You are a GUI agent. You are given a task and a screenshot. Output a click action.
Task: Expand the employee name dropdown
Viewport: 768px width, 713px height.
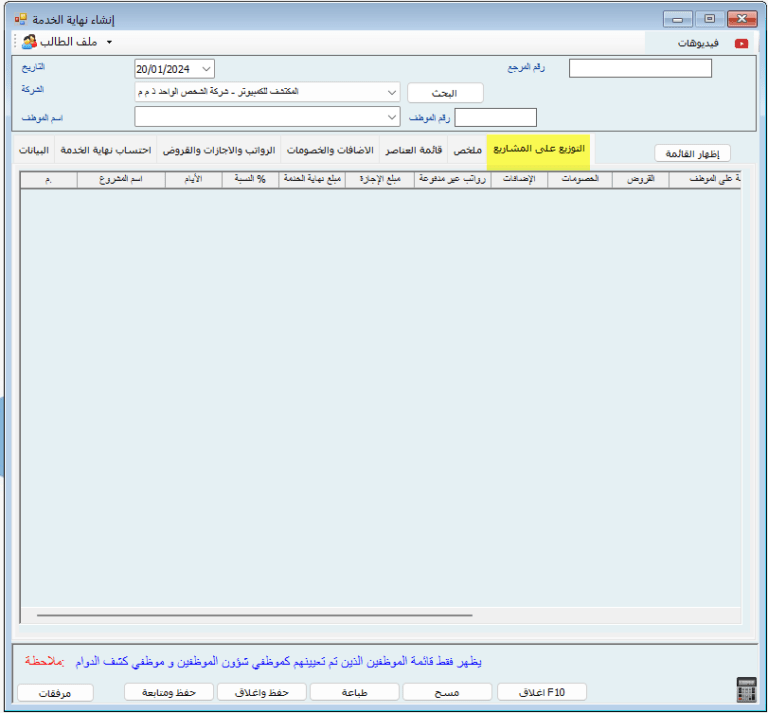(390, 118)
